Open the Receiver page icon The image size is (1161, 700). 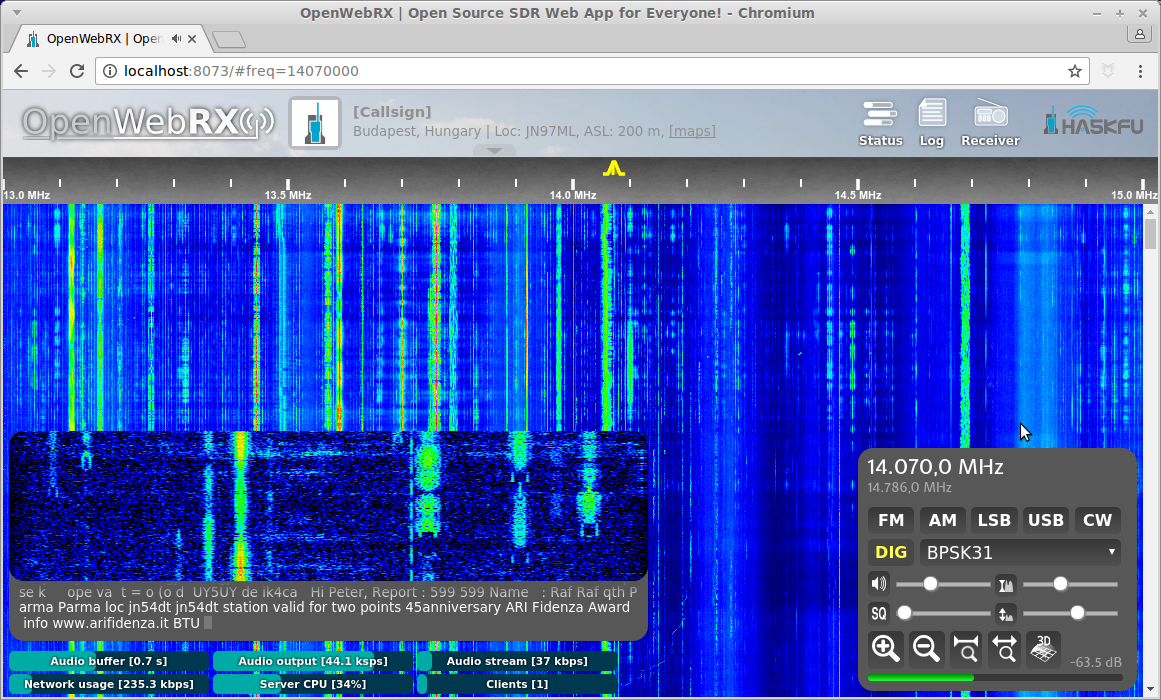(x=989, y=122)
